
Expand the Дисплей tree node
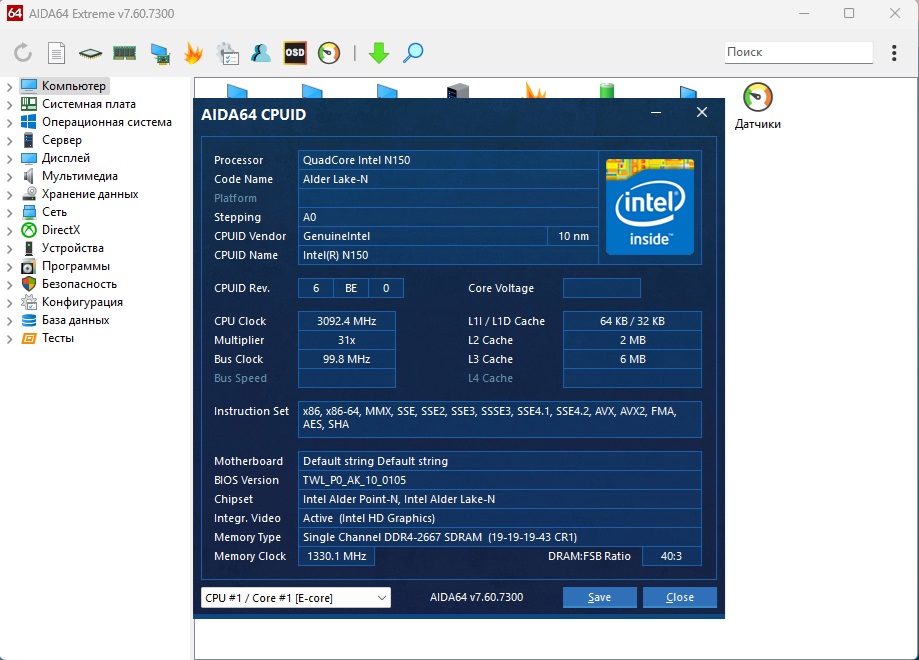tap(9, 159)
